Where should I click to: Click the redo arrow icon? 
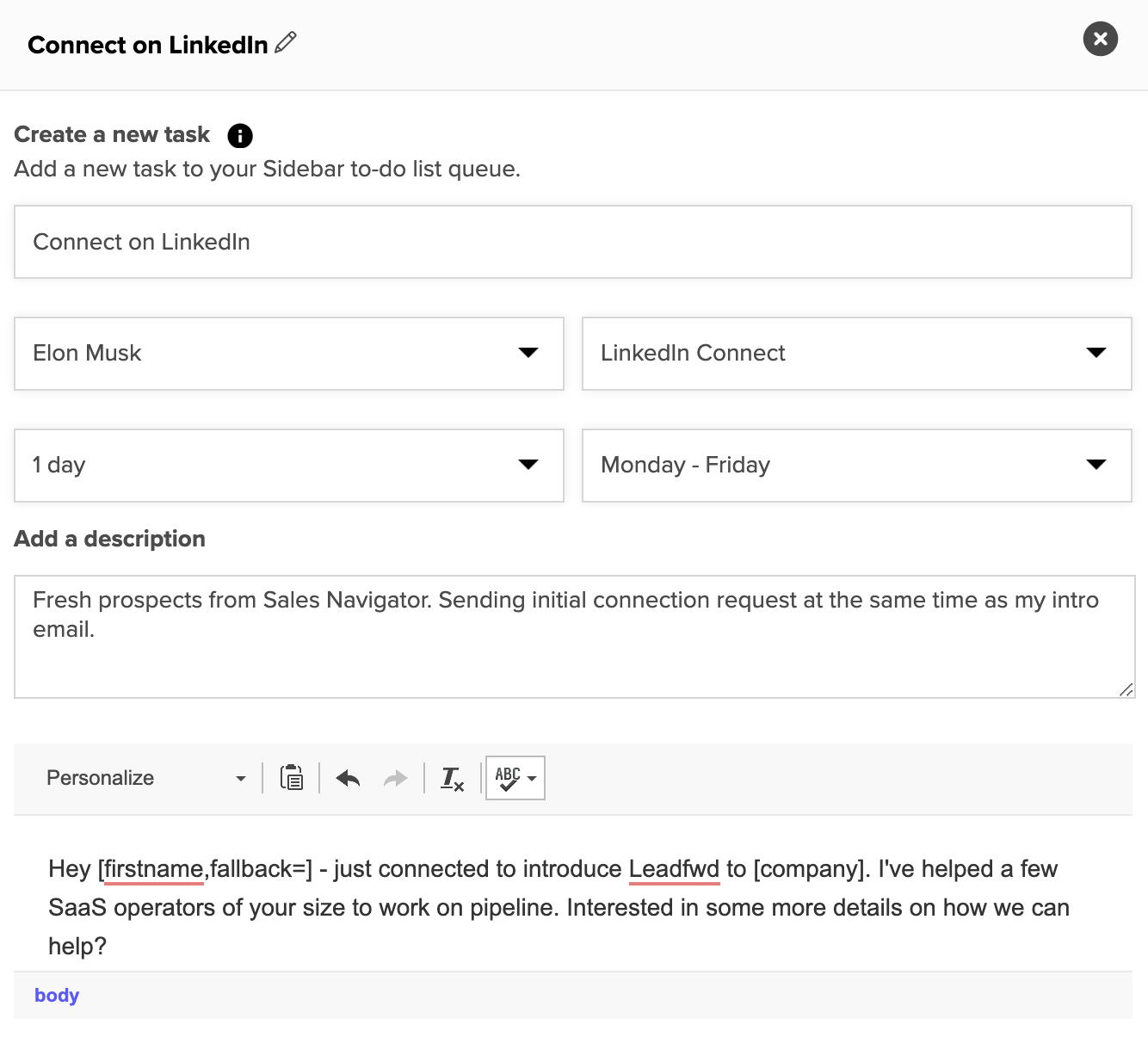[x=395, y=778]
